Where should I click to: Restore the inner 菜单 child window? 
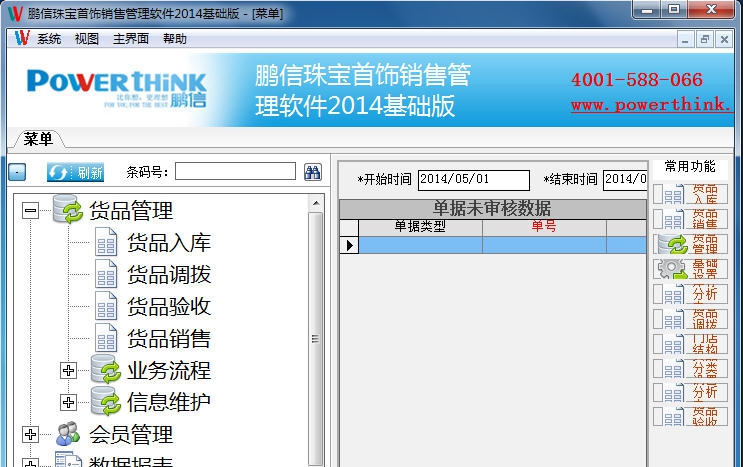click(705, 39)
